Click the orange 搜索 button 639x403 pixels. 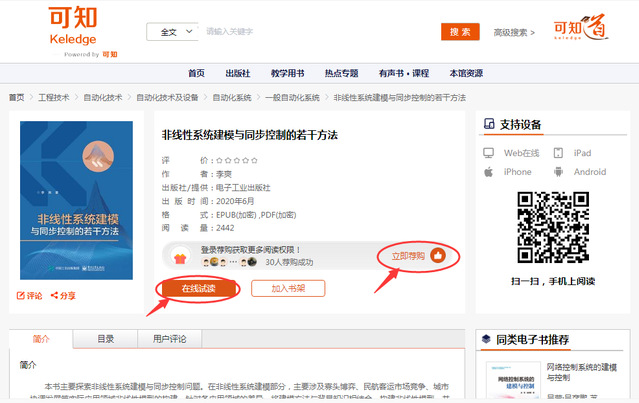[460, 32]
